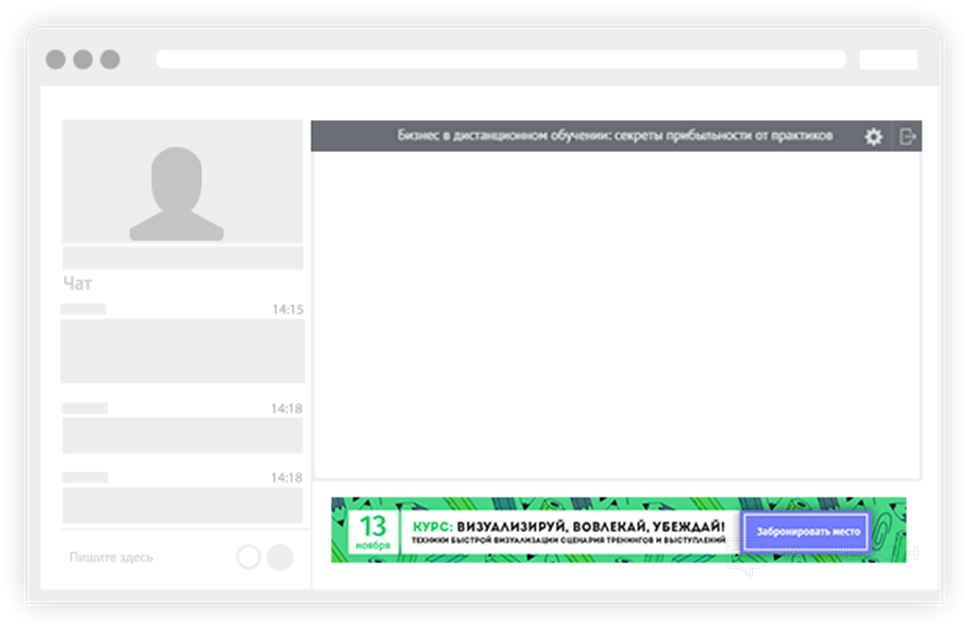The height and width of the screenshot is (630, 969).
Task: Click the name bar under presenter avatar
Action: click(183, 258)
